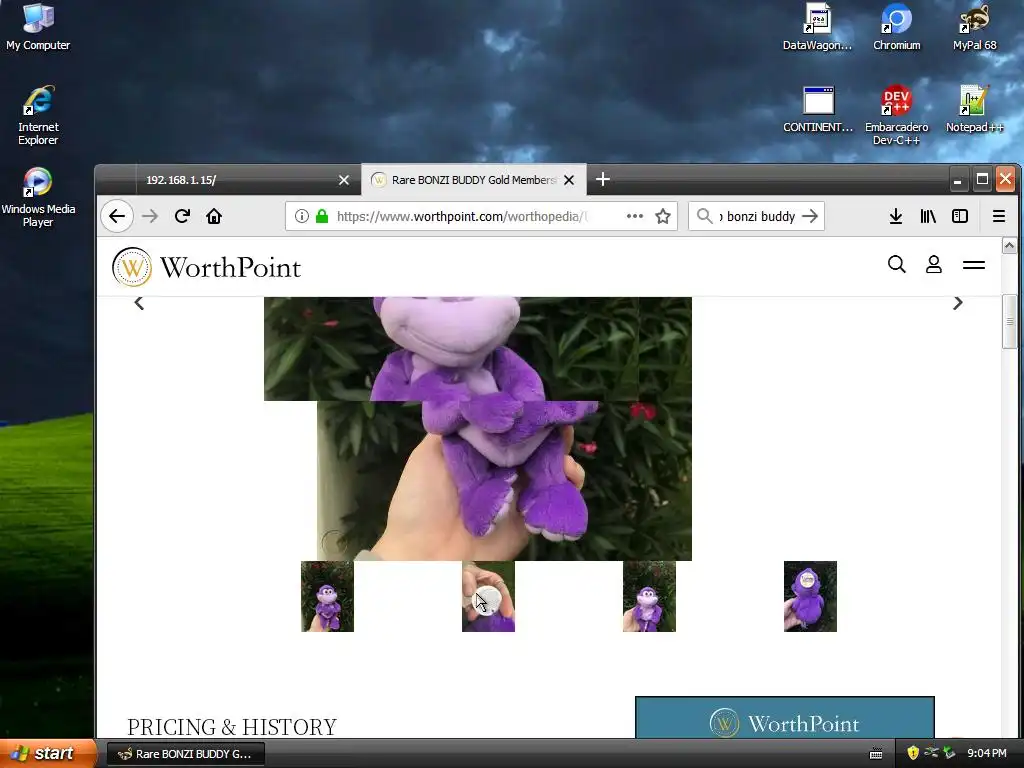Click the vertical scrollbar thumb

1009,322
